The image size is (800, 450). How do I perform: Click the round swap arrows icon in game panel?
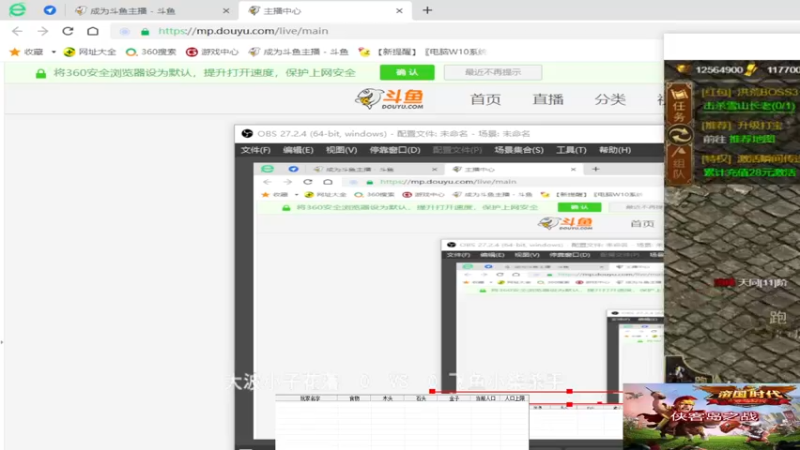tap(680, 135)
